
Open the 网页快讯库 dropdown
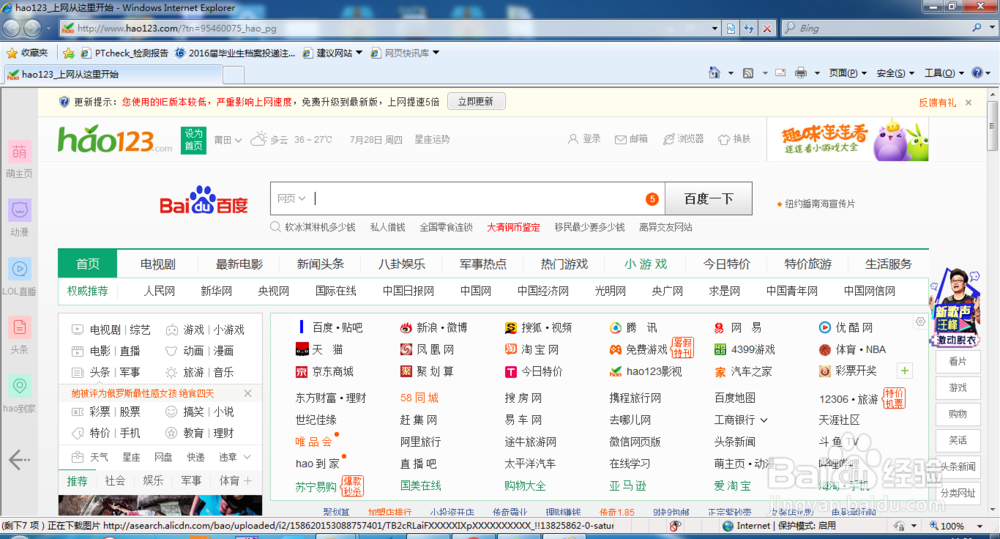[436, 53]
